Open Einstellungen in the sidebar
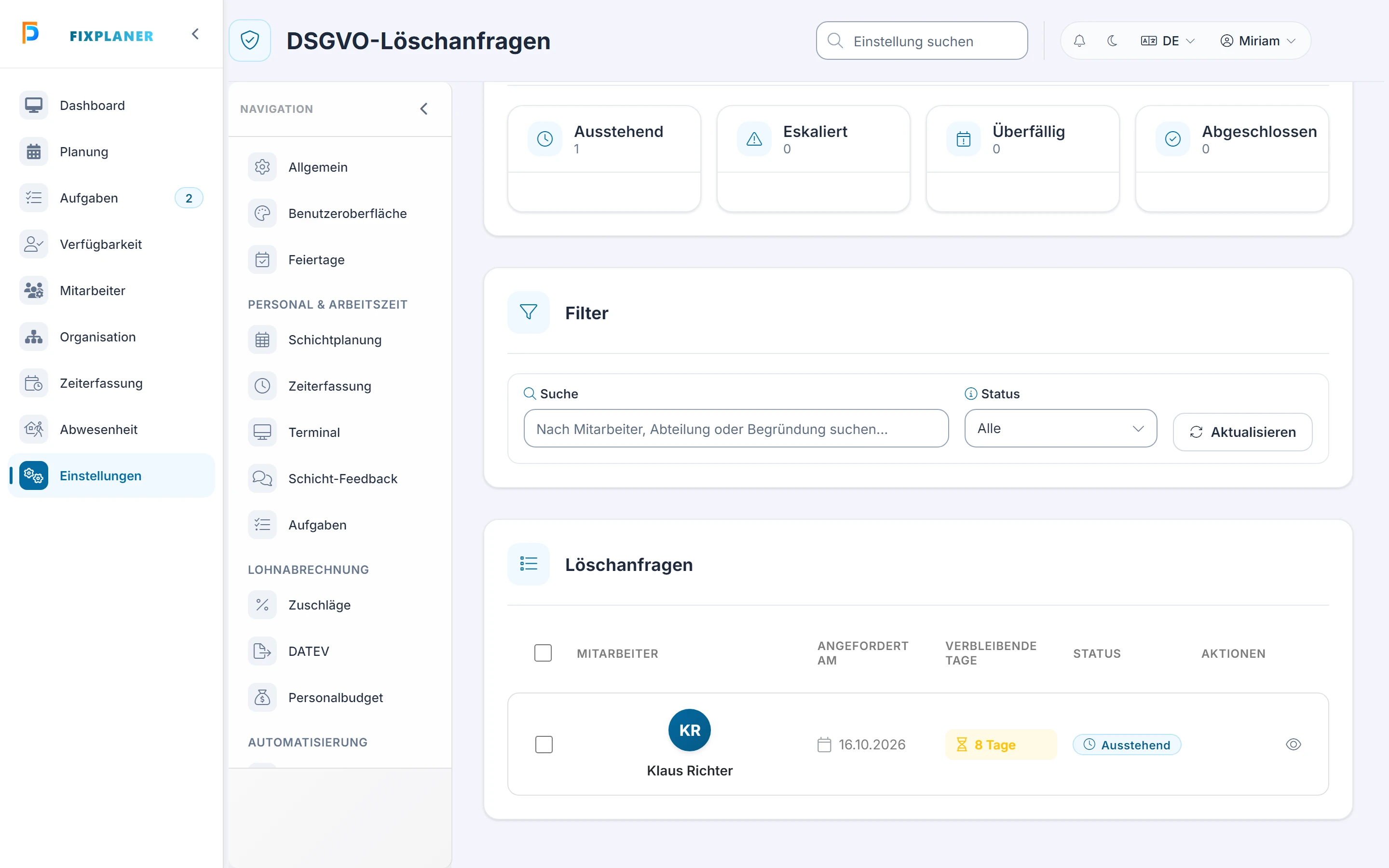 111,475
